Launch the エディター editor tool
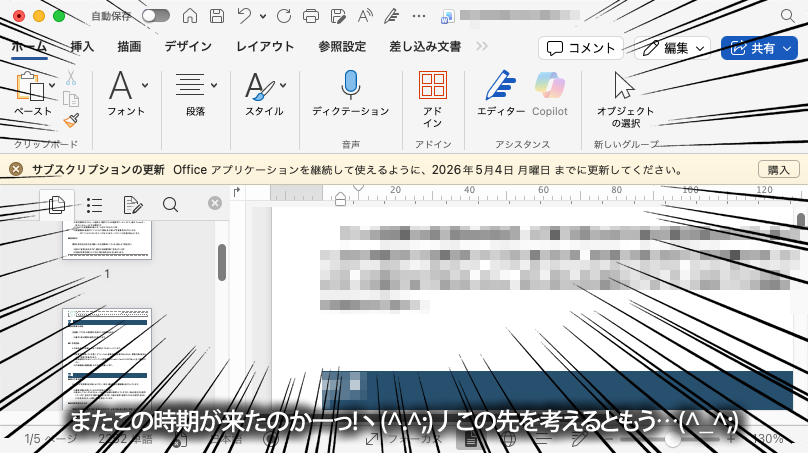This screenshot has width=808, height=453. click(500, 93)
